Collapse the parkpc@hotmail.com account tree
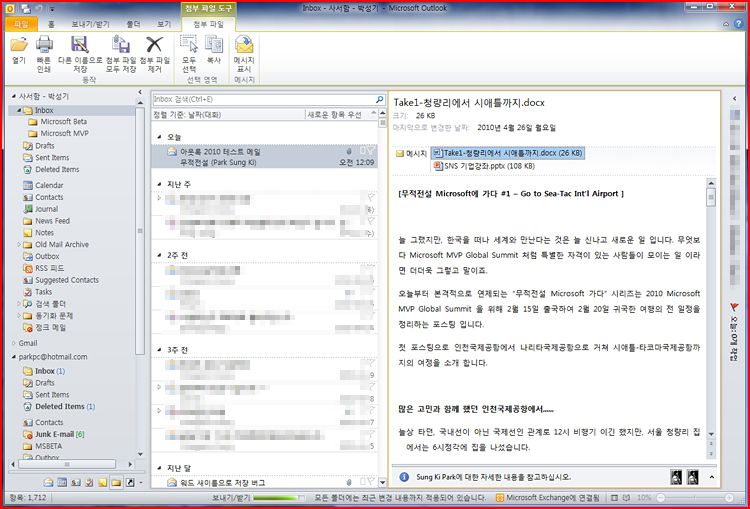Screen dimensions: 750x509 [x=13, y=357]
